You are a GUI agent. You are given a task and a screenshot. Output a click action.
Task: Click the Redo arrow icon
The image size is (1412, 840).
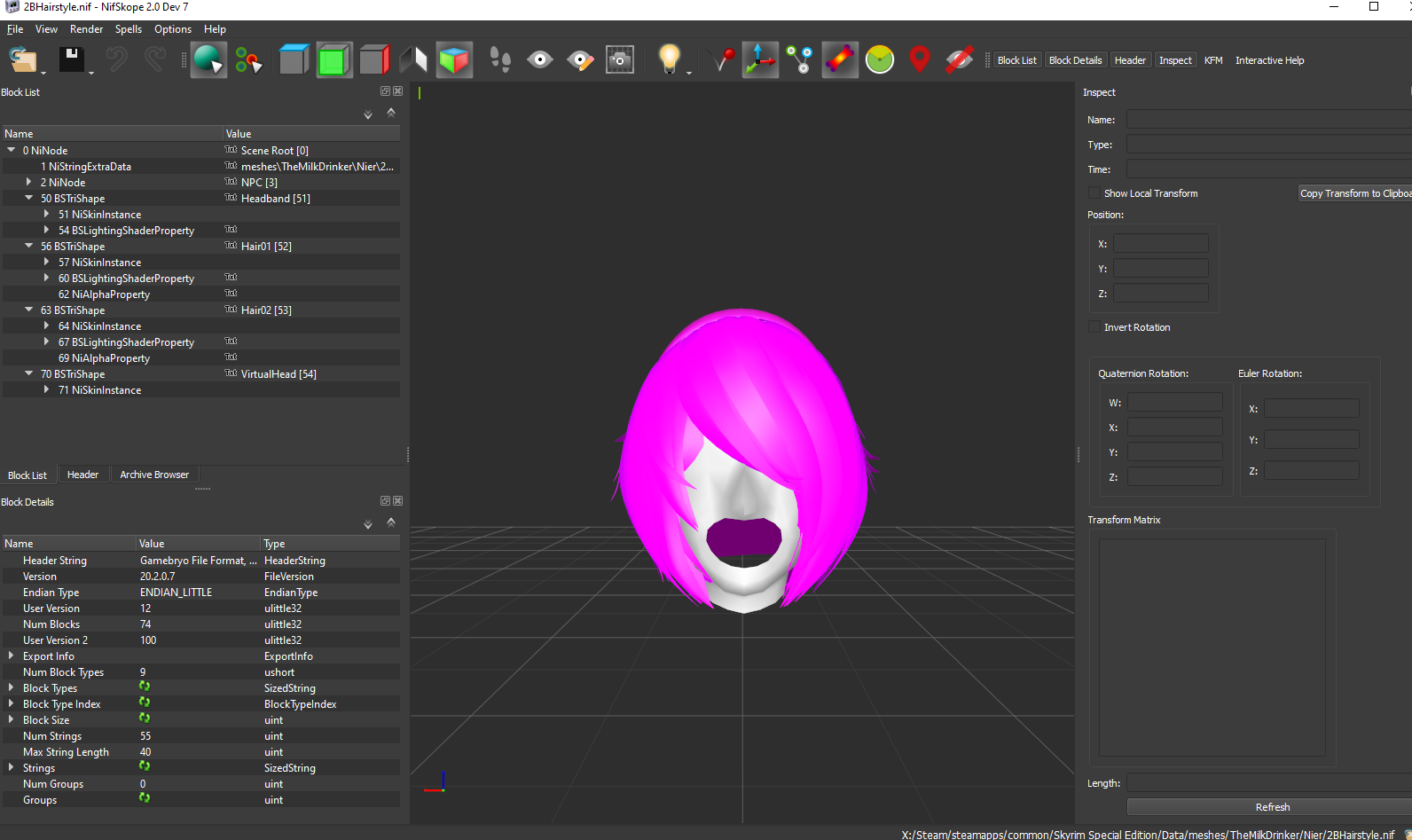click(155, 59)
